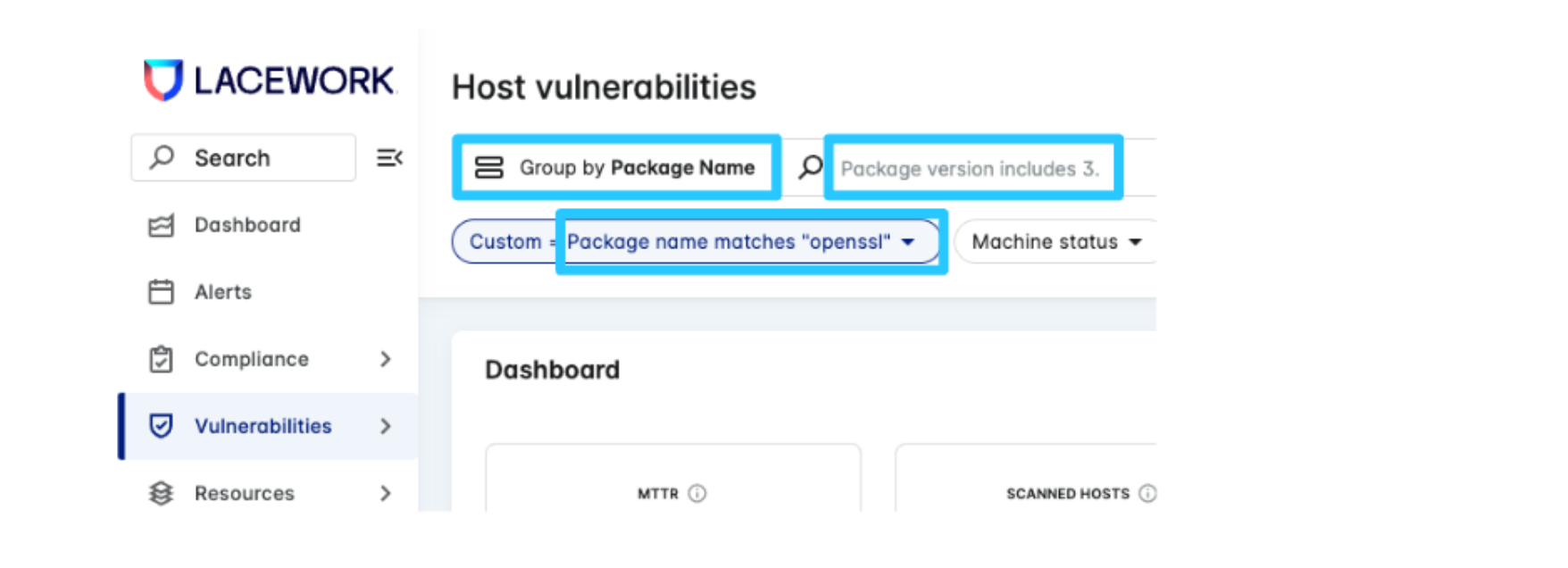Click the Compliance clipboard icon
Viewport: 1568px width, 568px height.
pyautogui.click(x=161, y=359)
